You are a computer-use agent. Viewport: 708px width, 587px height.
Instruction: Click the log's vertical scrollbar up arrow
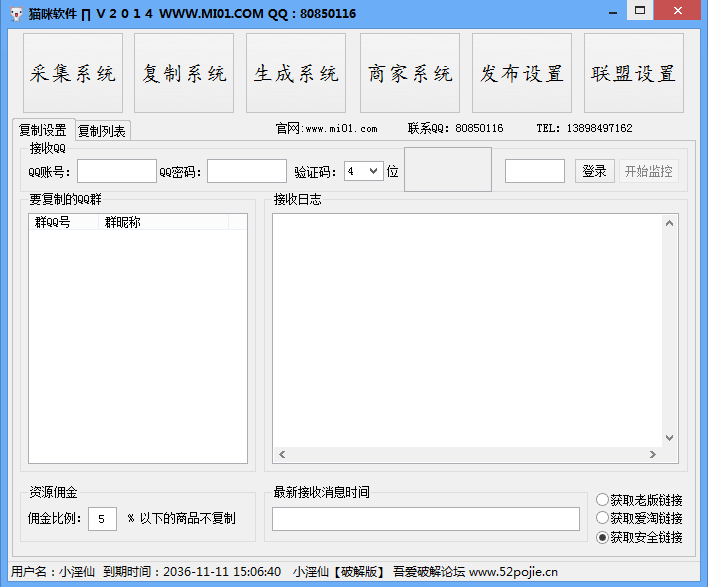[670, 223]
